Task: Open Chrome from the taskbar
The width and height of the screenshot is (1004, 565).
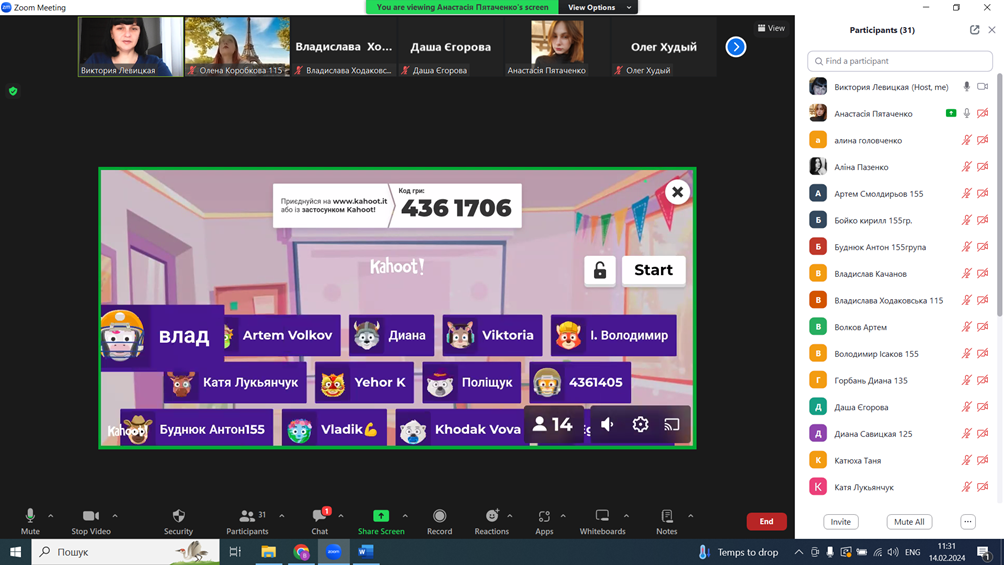Action: (301, 552)
